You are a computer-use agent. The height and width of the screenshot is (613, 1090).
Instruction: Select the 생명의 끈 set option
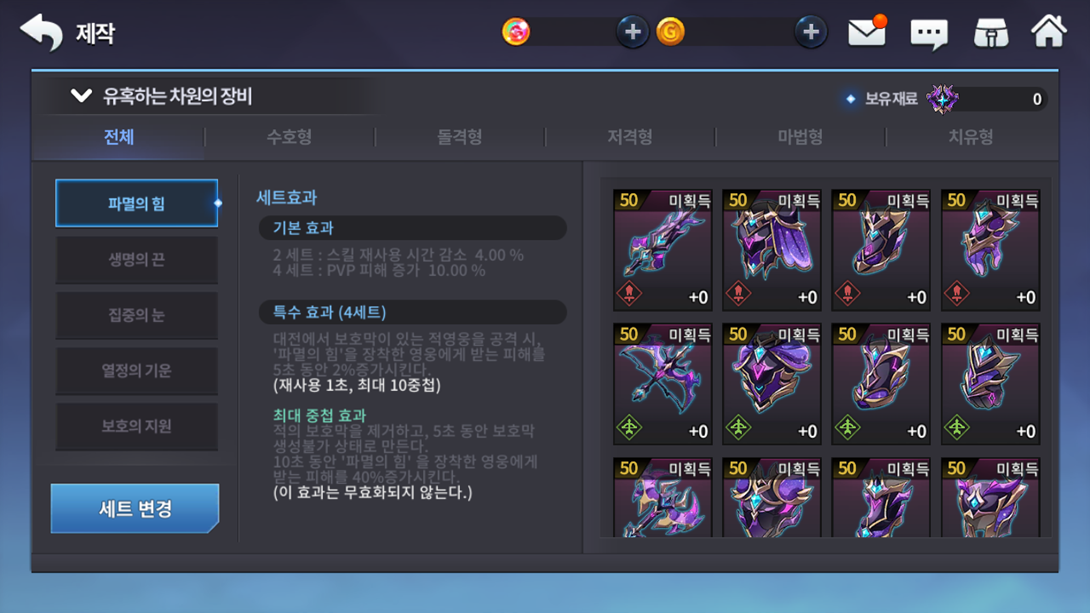coord(136,259)
